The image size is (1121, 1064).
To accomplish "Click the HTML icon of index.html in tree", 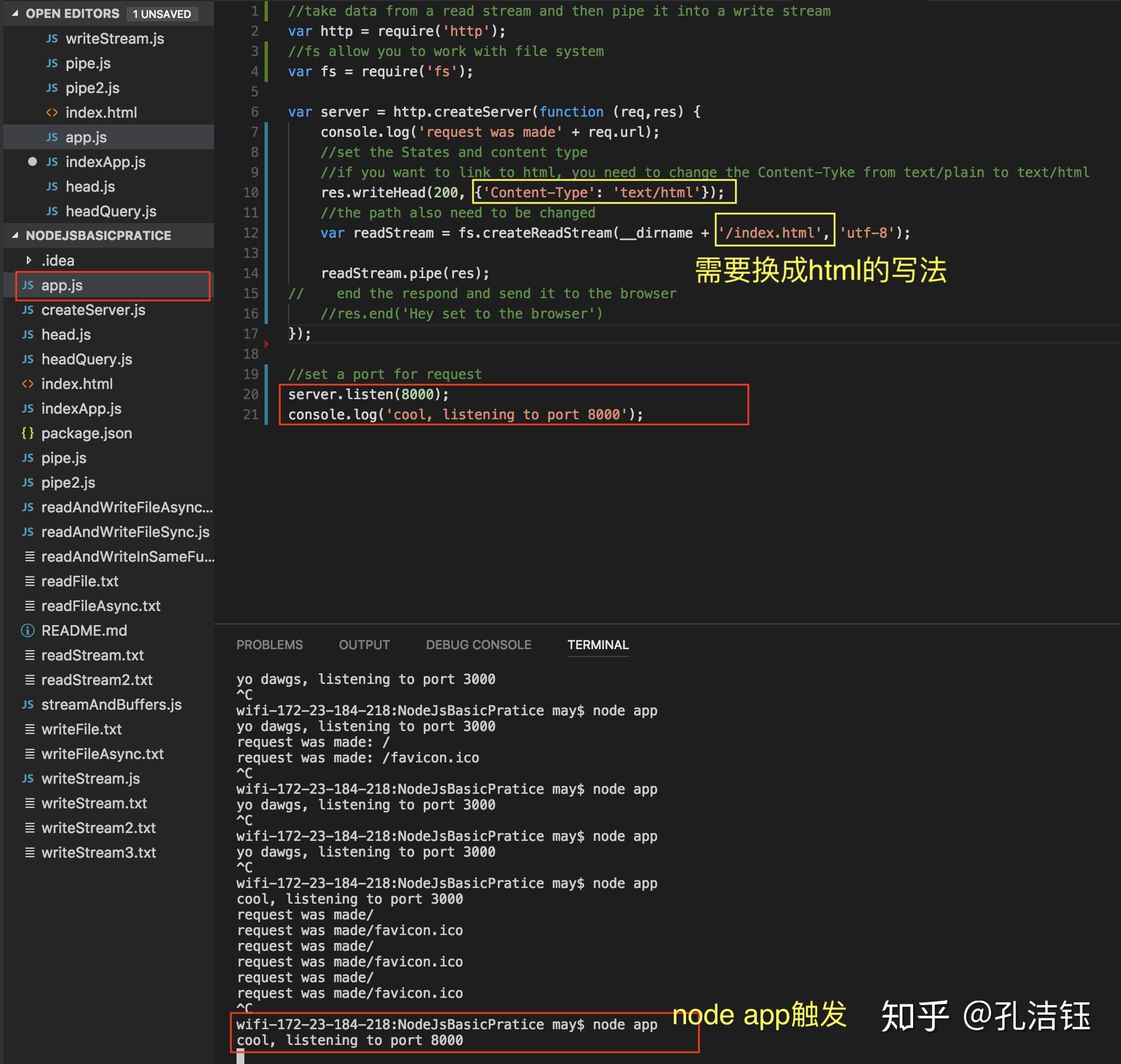I will [27, 384].
